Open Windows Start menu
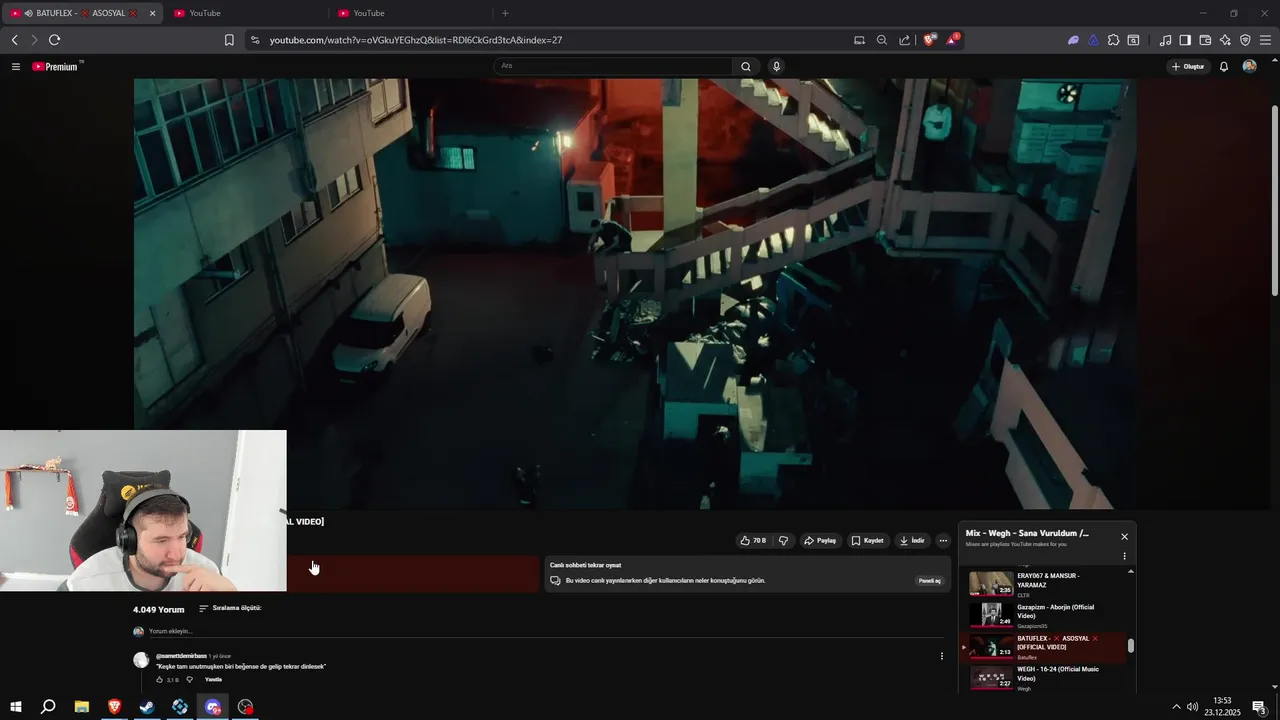 pos(15,707)
